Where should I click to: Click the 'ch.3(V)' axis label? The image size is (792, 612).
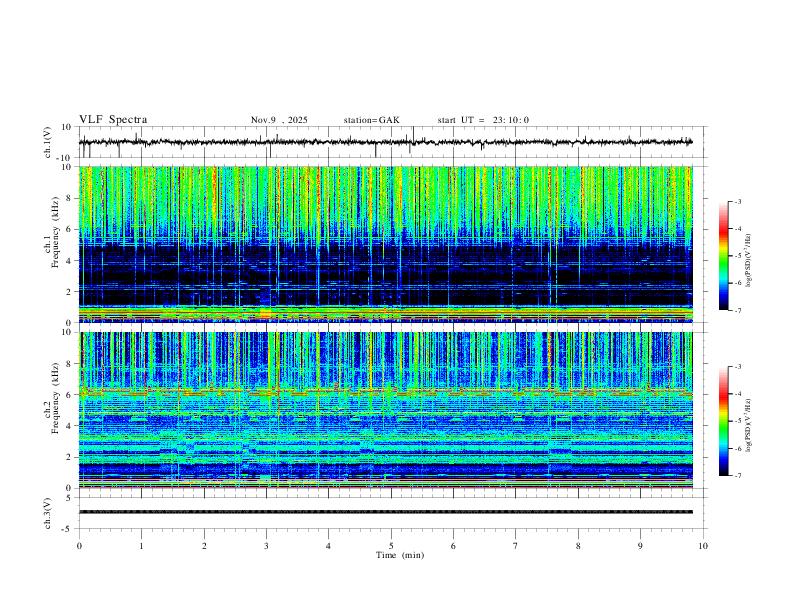coord(48,514)
